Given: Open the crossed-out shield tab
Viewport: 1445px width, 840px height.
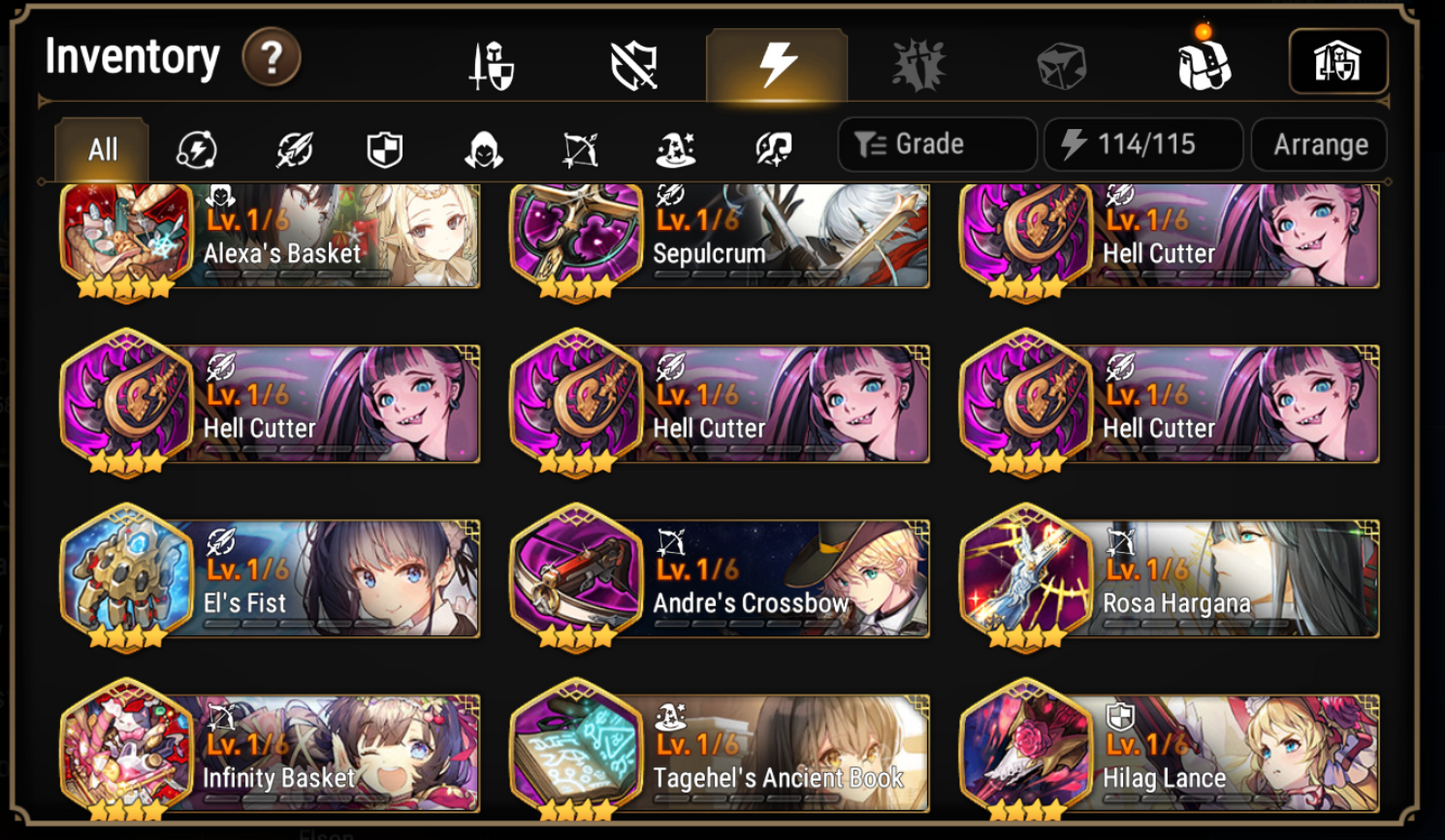Looking at the screenshot, I should 634,66.
